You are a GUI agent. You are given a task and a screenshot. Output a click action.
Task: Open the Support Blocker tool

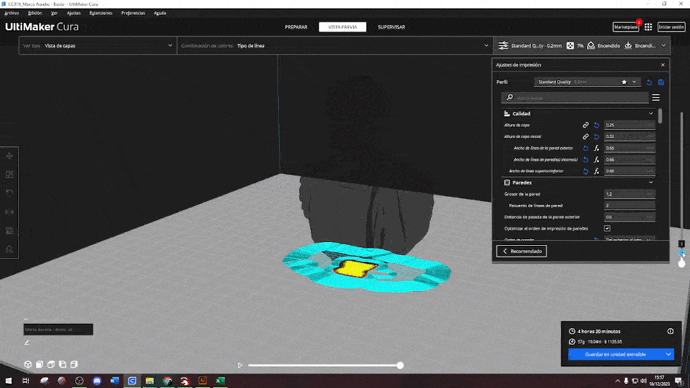pyautogui.click(x=9, y=249)
